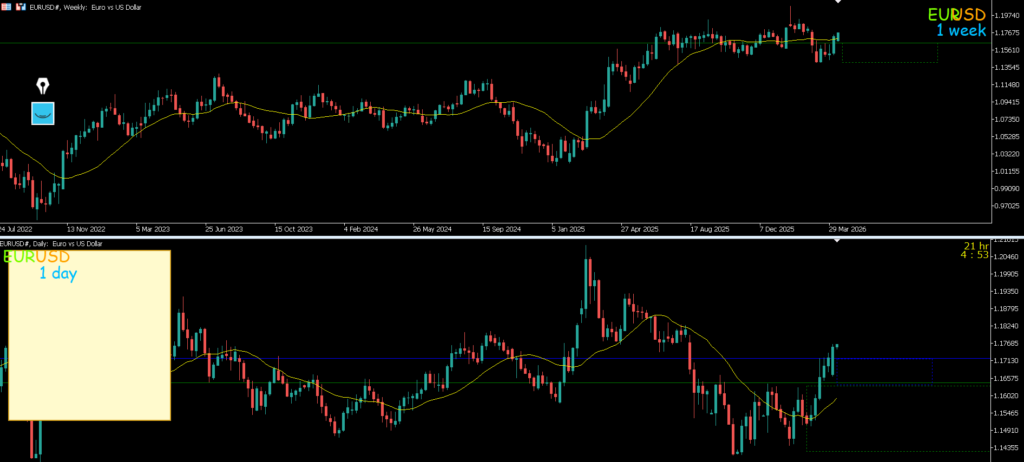Click the white pen nib icon
This screenshot has height=462, width=1024.
[43, 85]
